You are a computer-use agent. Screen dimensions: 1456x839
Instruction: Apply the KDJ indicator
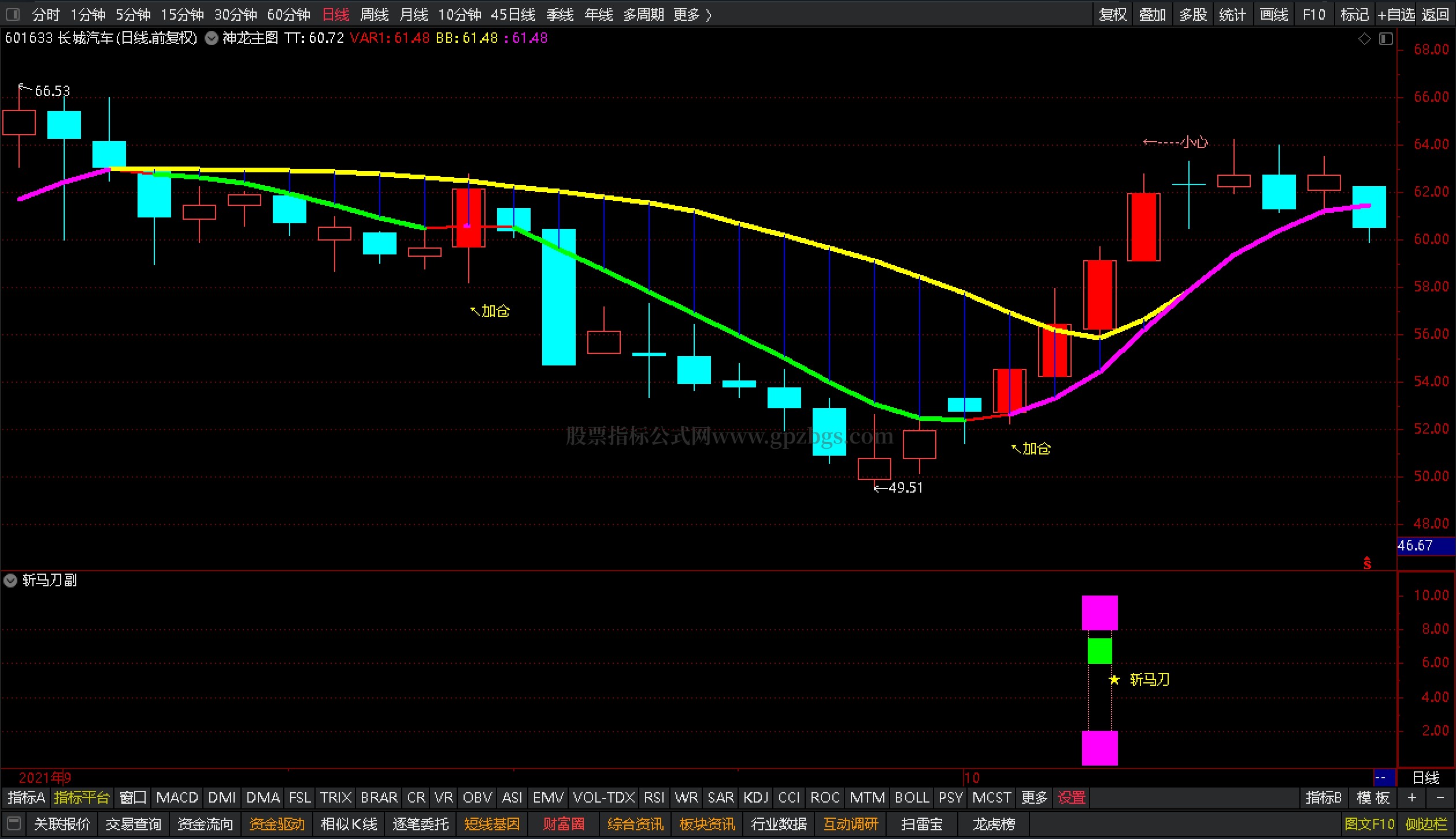[755, 798]
